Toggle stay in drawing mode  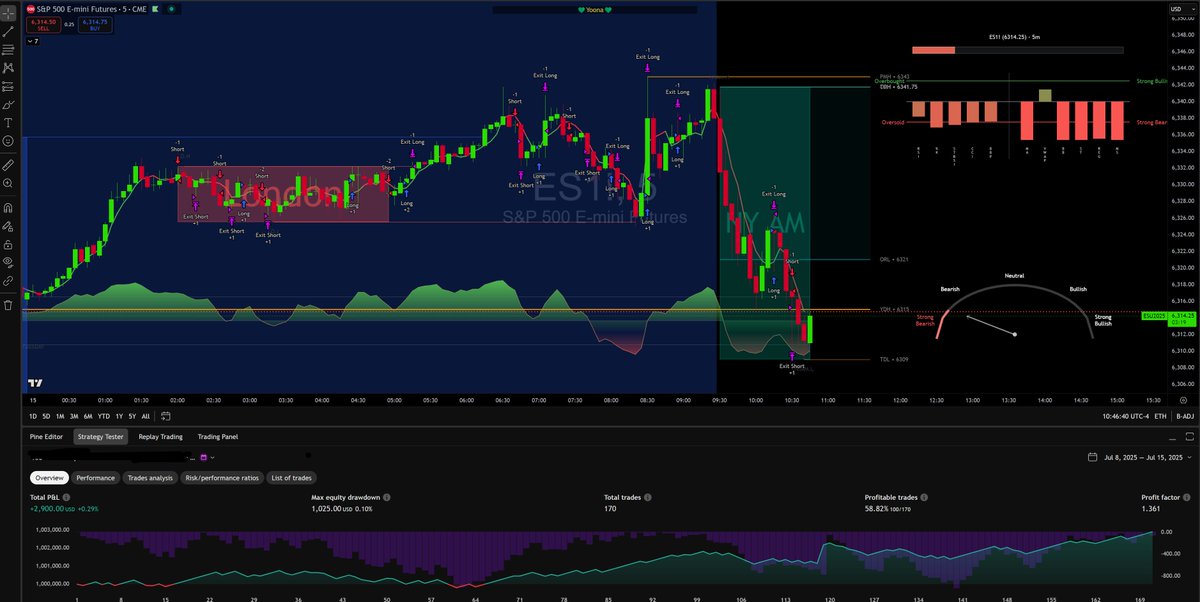pos(9,226)
